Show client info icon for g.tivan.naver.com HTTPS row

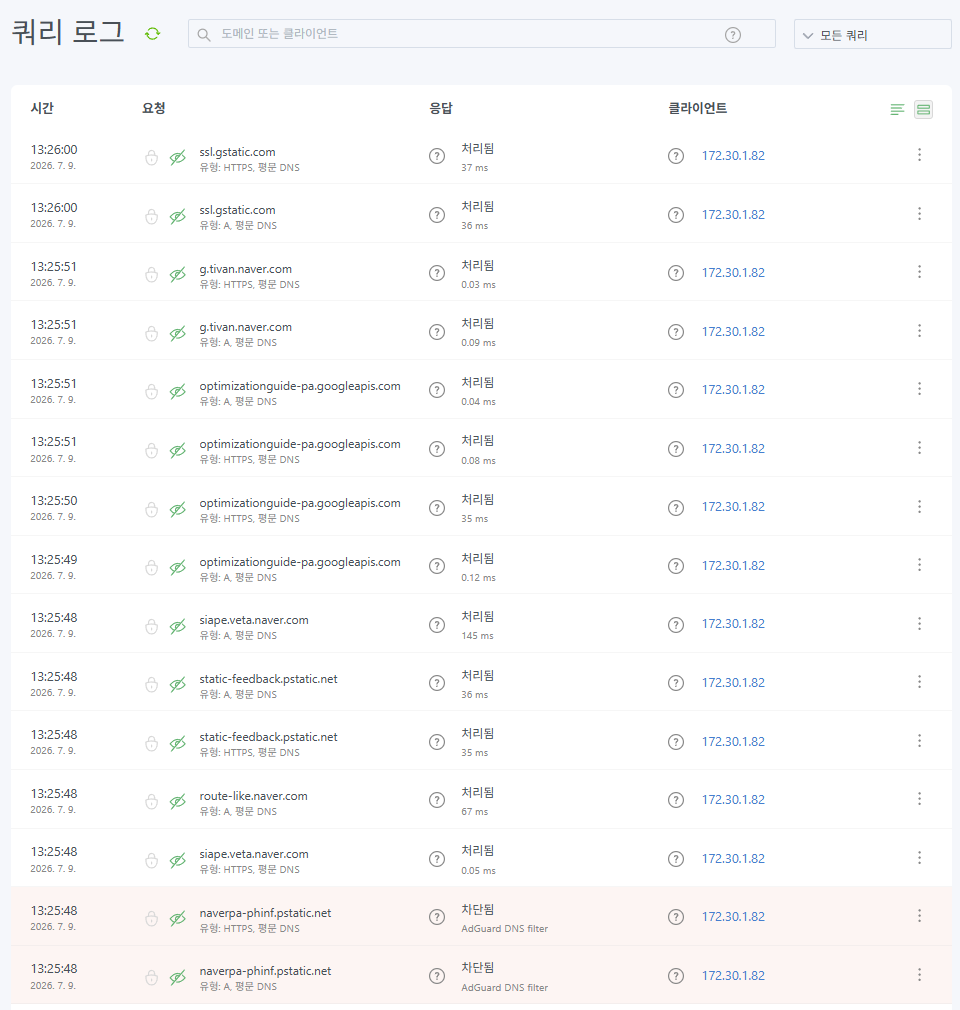[676, 273]
